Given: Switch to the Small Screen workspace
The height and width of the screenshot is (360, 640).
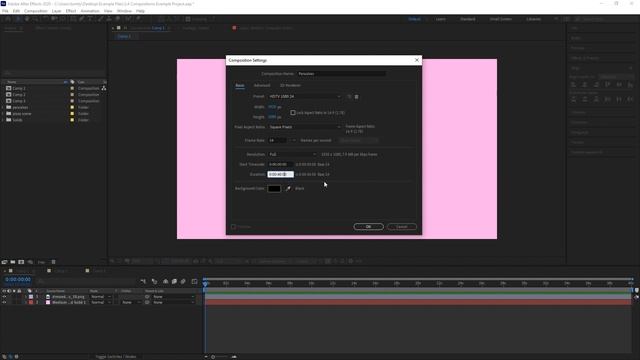Looking at the screenshot, I should coord(500,19).
